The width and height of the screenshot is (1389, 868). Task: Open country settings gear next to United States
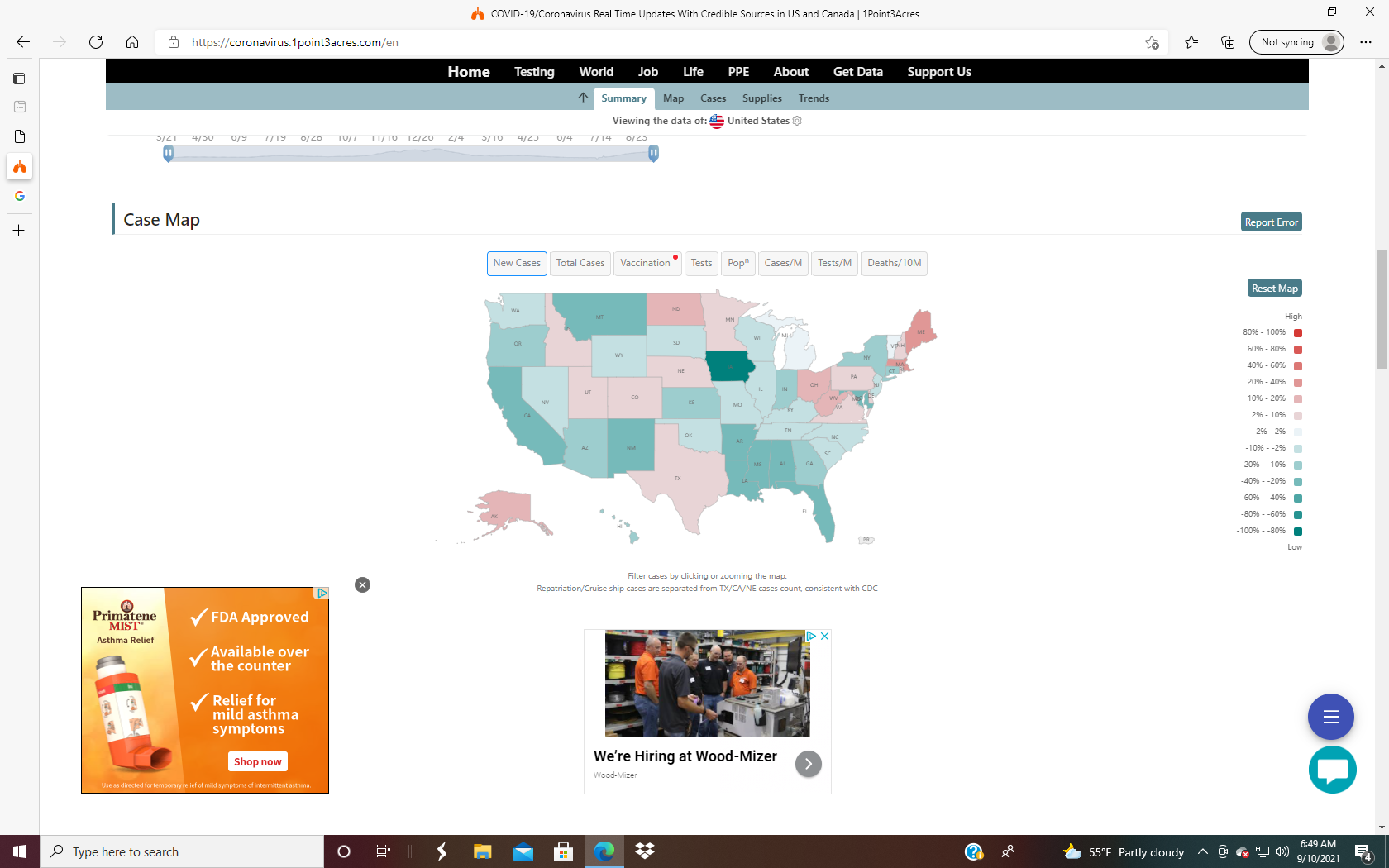797,121
